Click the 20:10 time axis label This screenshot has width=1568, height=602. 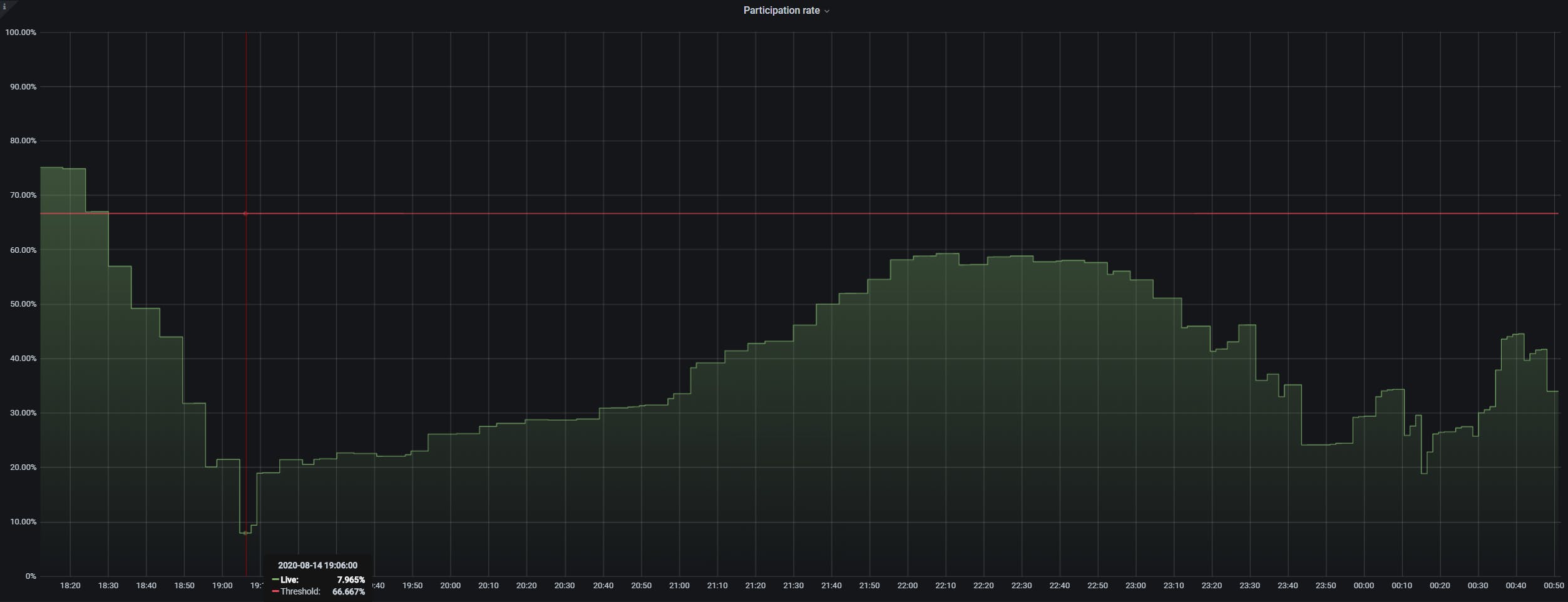pos(489,586)
